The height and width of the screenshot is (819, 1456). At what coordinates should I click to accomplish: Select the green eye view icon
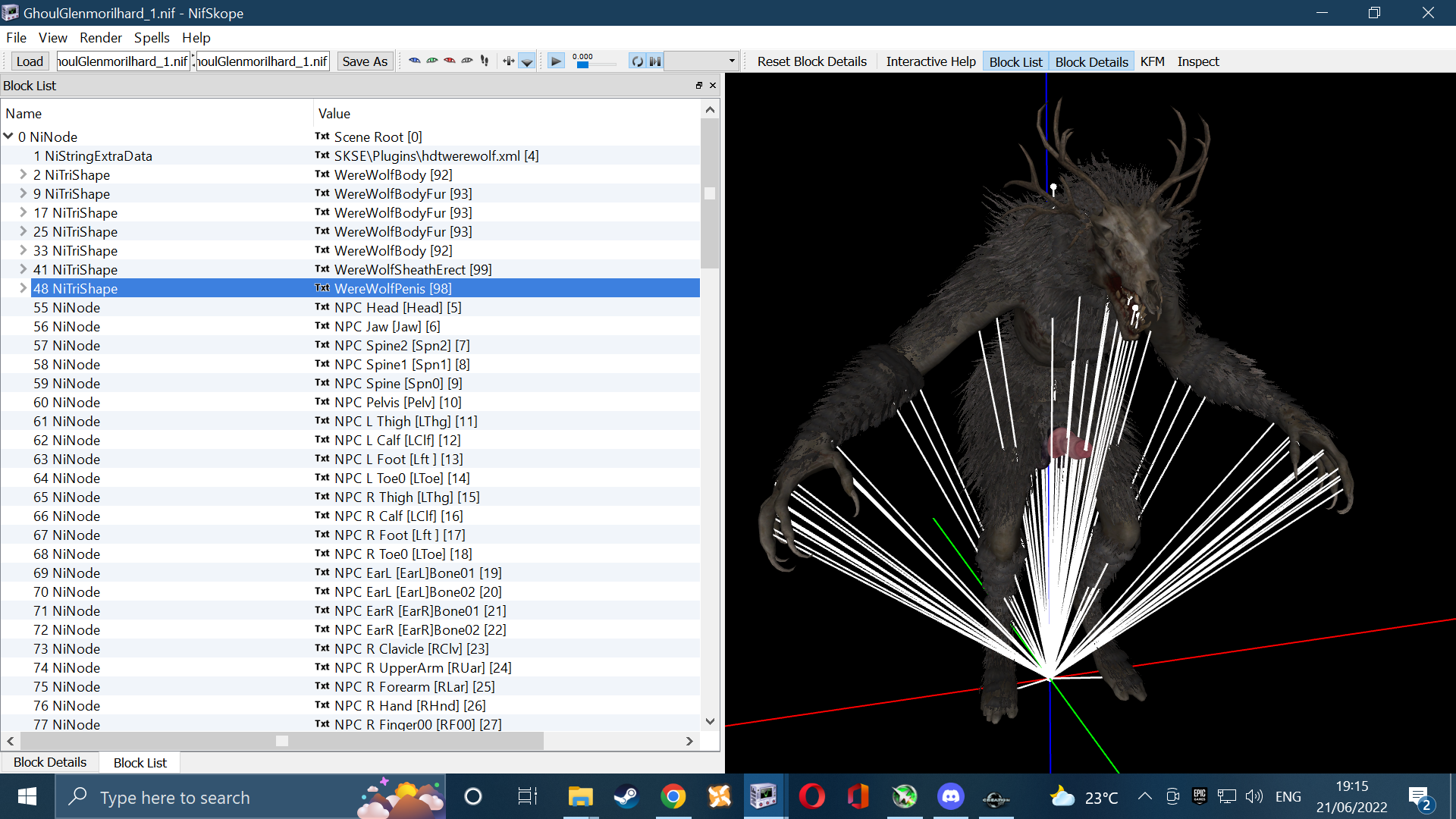[x=432, y=61]
